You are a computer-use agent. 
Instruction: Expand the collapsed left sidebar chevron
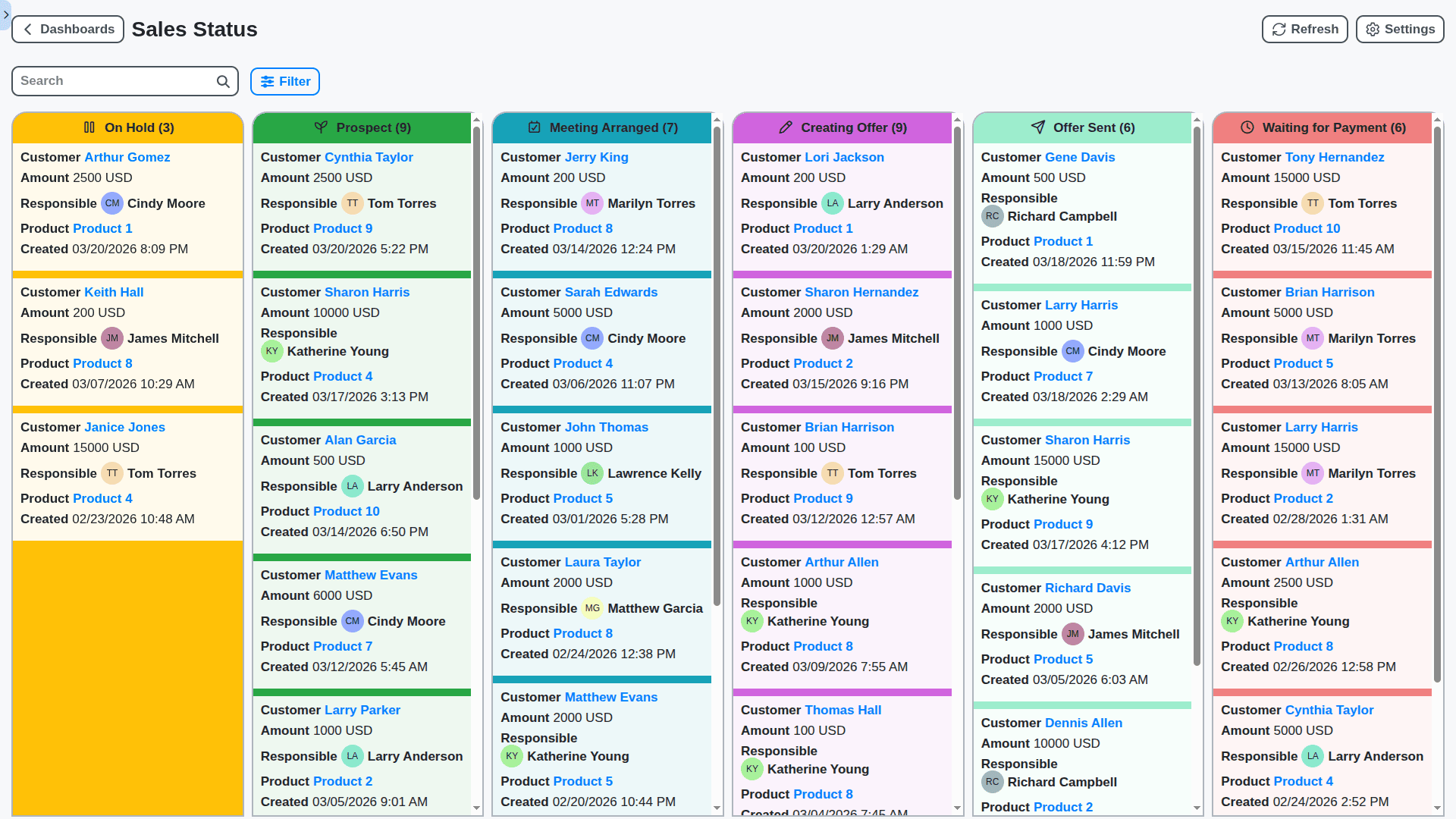(x=6, y=15)
